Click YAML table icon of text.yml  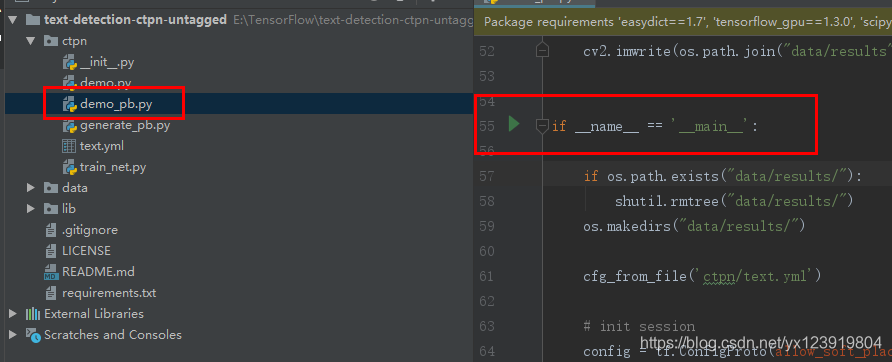(x=69, y=146)
